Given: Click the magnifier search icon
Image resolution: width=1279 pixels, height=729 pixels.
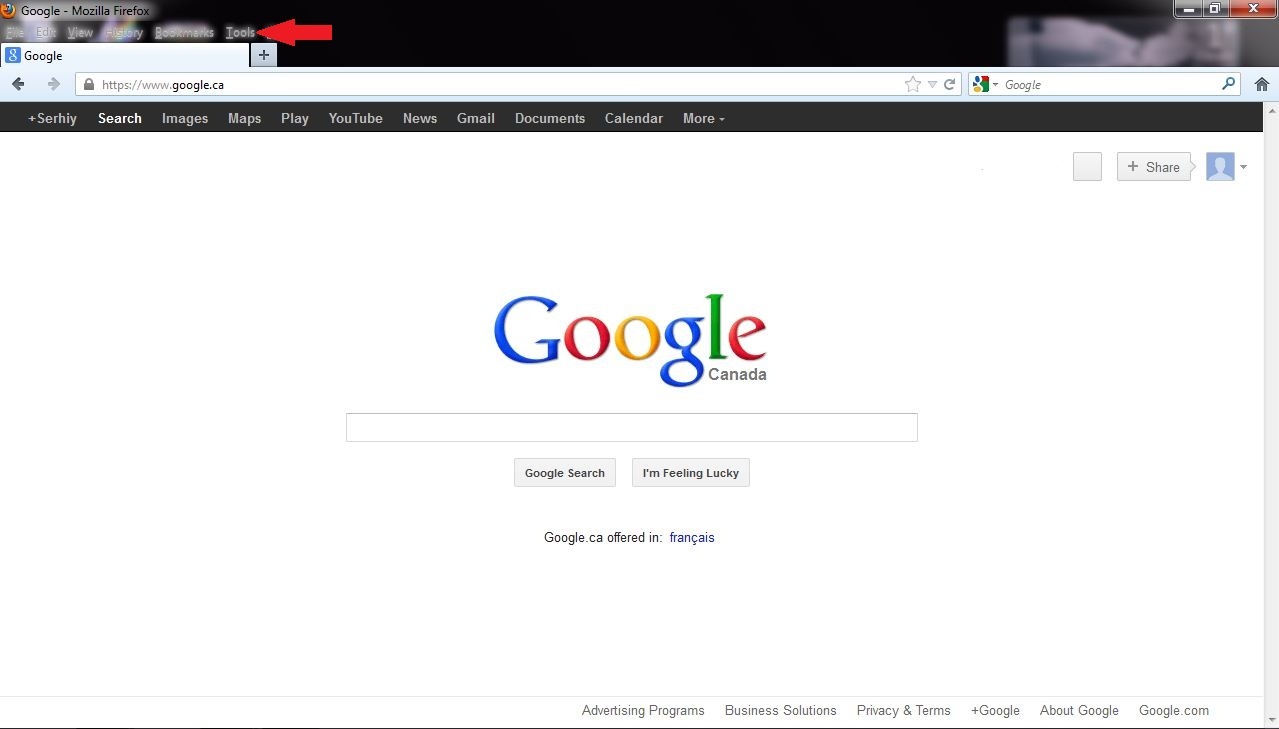Looking at the screenshot, I should click(1229, 84).
